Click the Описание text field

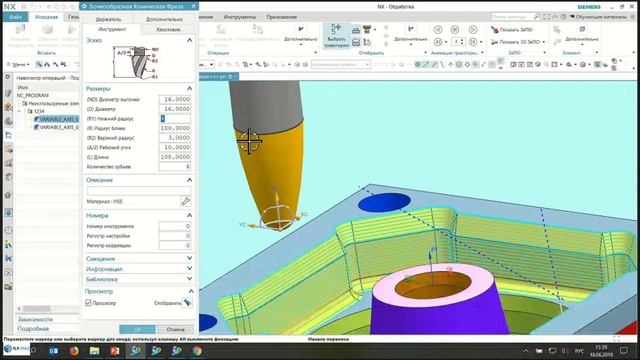pyautogui.click(x=139, y=191)
